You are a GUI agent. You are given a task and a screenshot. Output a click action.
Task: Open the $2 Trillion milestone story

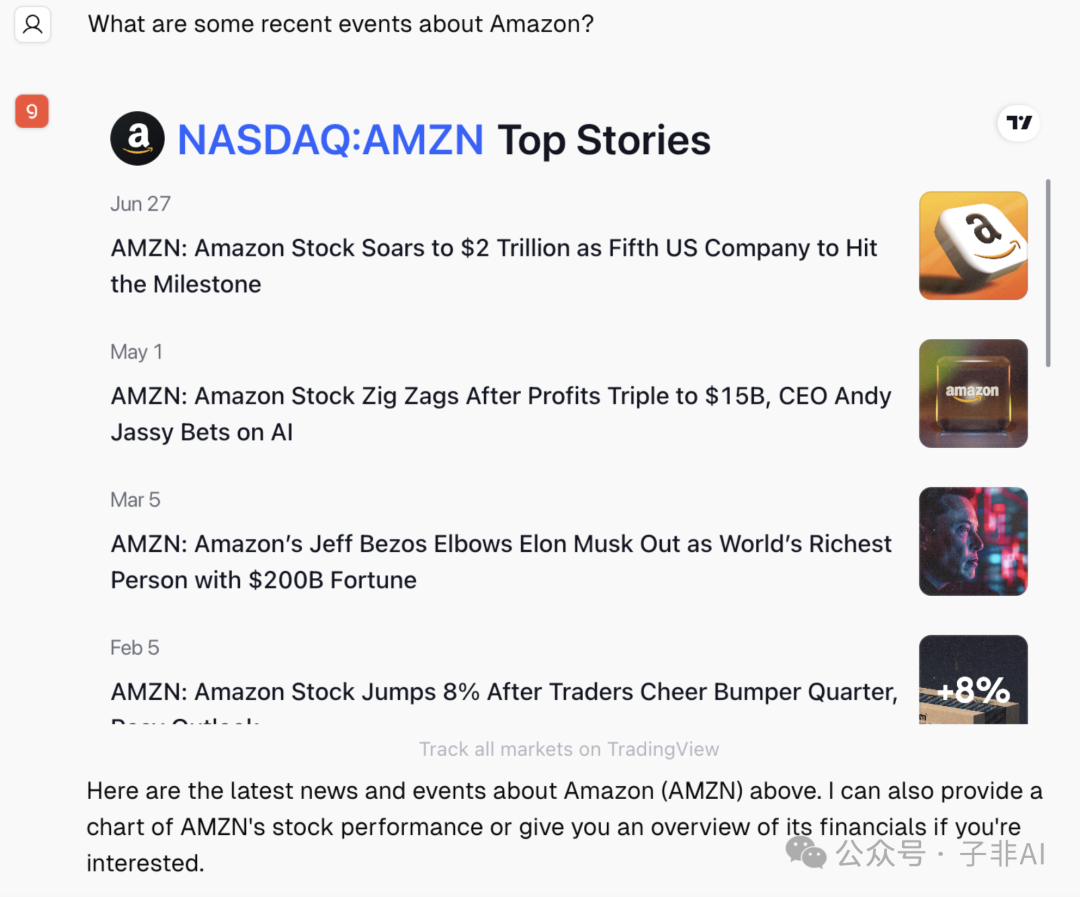click(x=495, y=266)
